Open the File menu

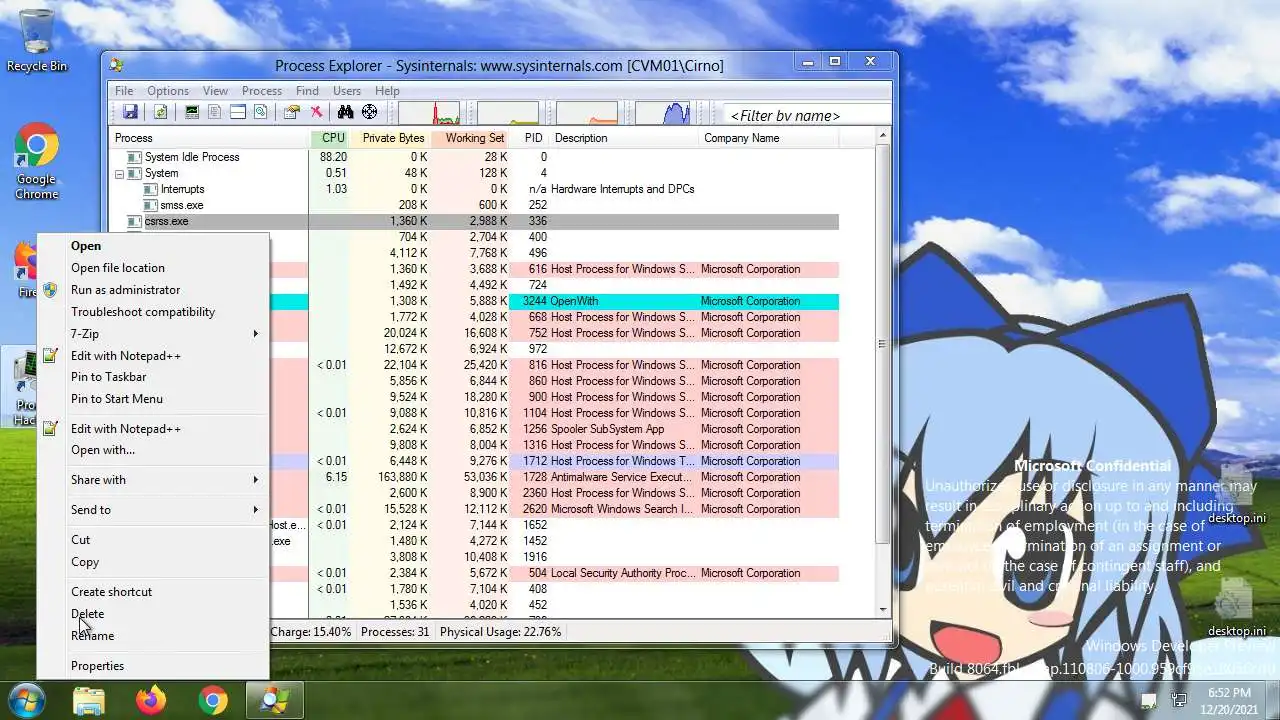(x=124, y=90)
